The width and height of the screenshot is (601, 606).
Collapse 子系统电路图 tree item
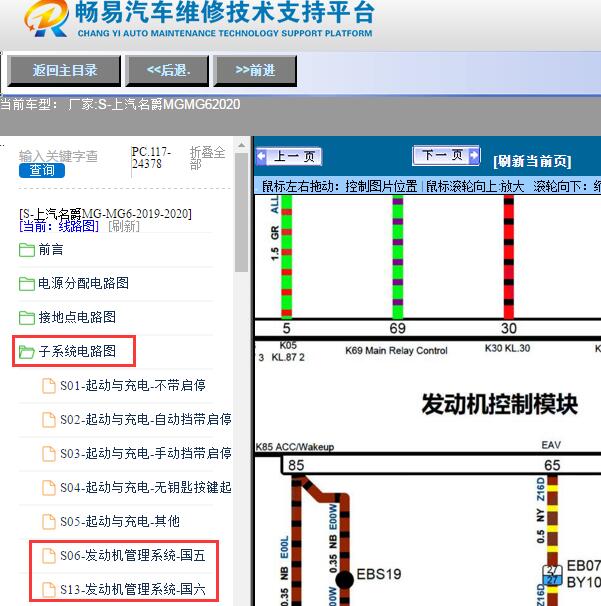click(77, 351)
